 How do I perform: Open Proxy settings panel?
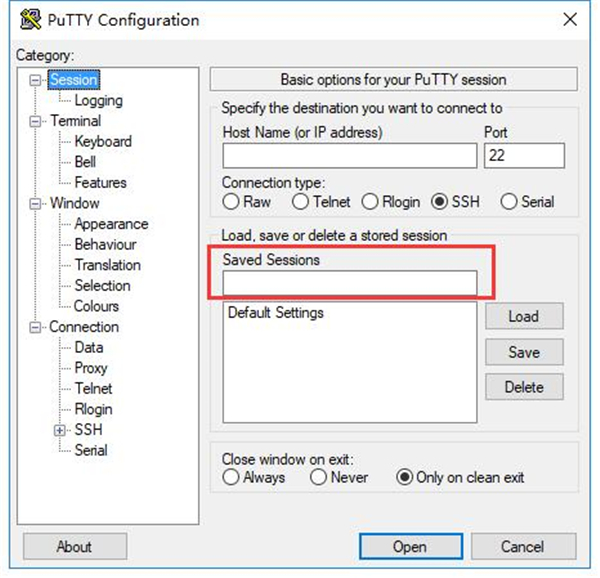(93, 368)
